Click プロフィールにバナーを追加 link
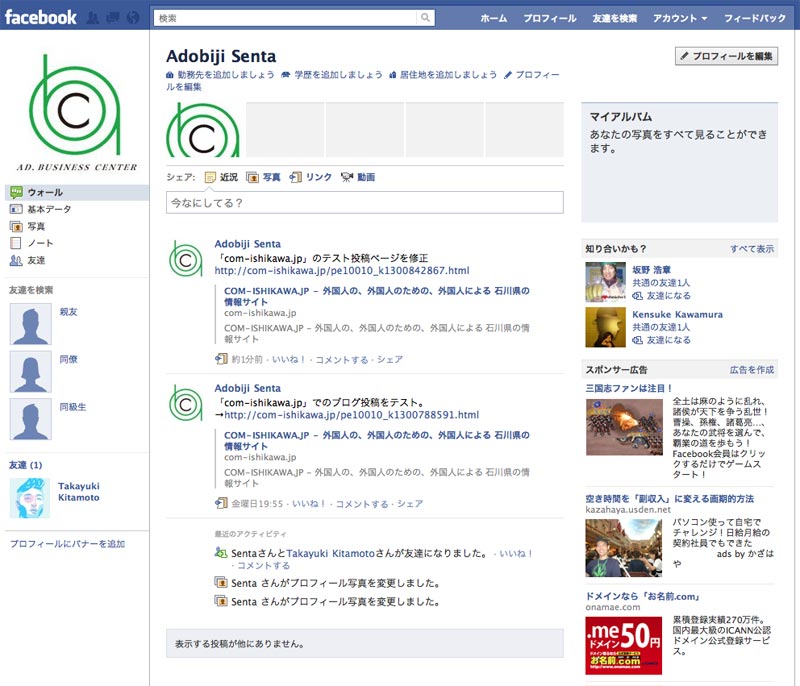This screenshot has height=686, width=800. tap(67, 544)
